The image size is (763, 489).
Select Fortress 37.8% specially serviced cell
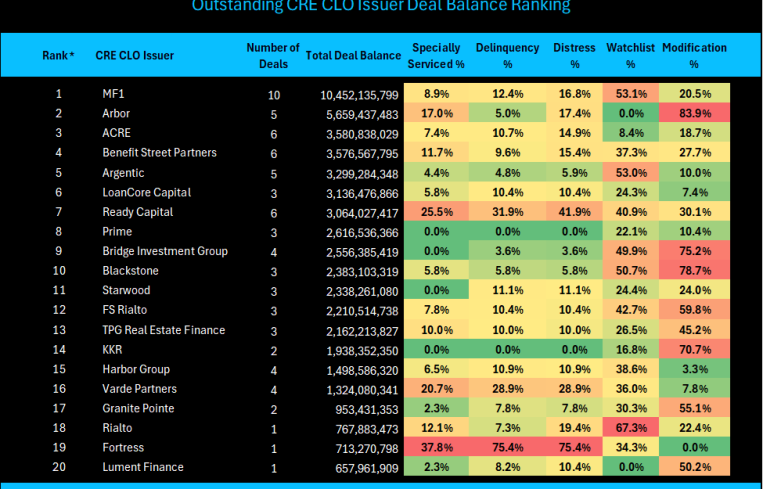coord(437,447)
